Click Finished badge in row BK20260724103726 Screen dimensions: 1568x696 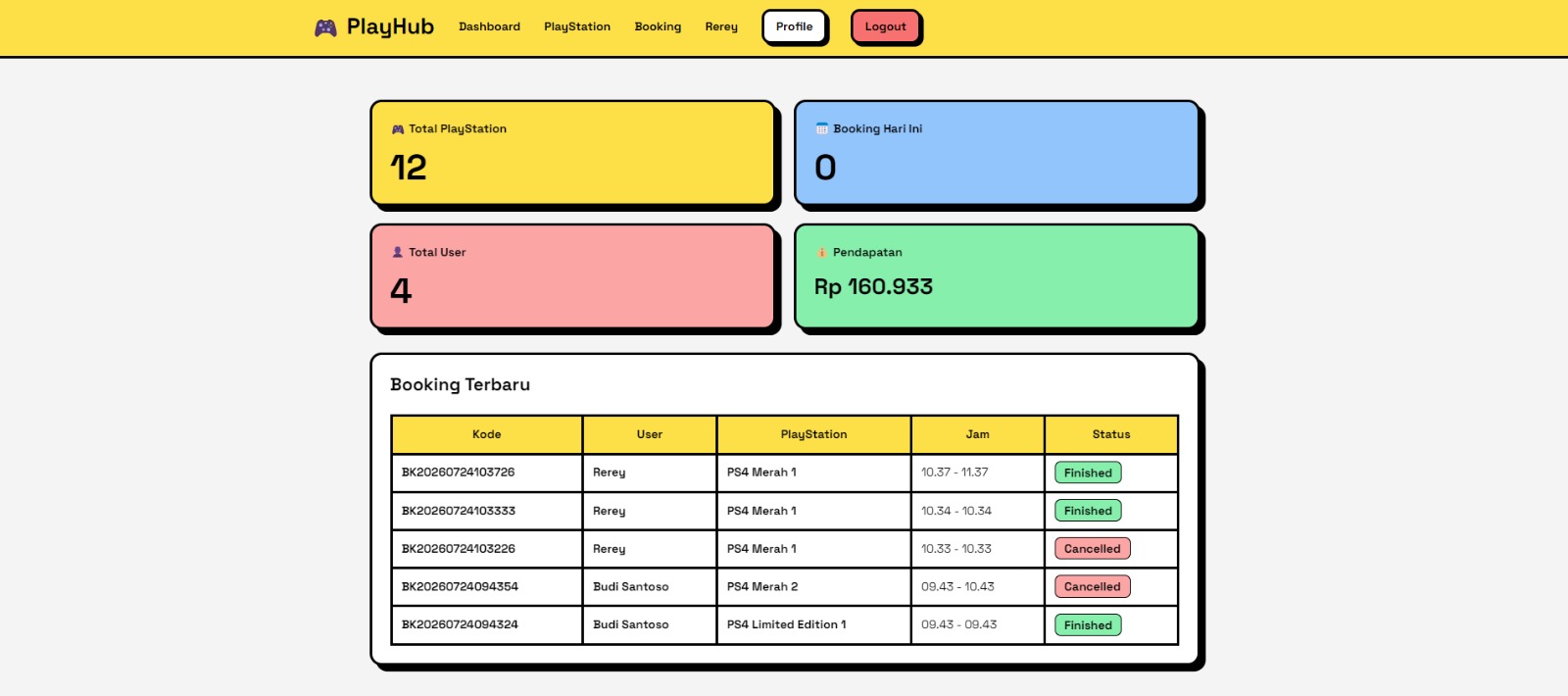(1088, 472)
